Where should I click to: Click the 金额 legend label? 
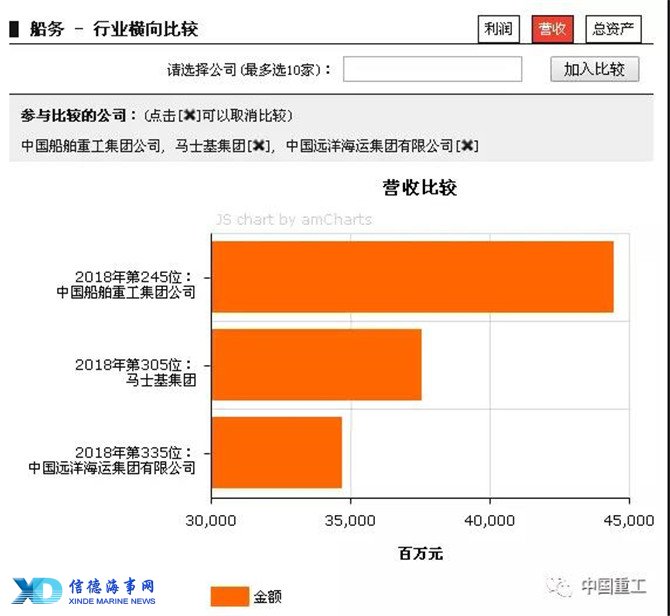pyautogui.click(x=267, y=596)
